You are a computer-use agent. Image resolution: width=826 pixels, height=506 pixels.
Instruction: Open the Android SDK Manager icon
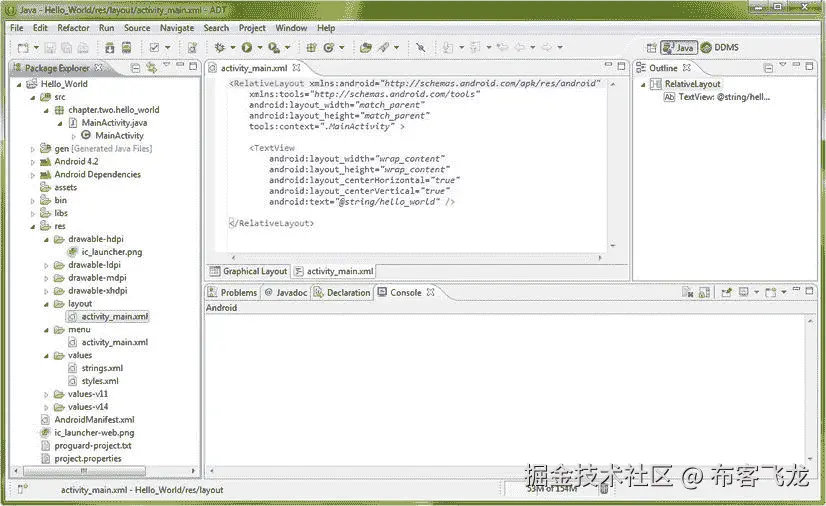(x=110, y=48)
